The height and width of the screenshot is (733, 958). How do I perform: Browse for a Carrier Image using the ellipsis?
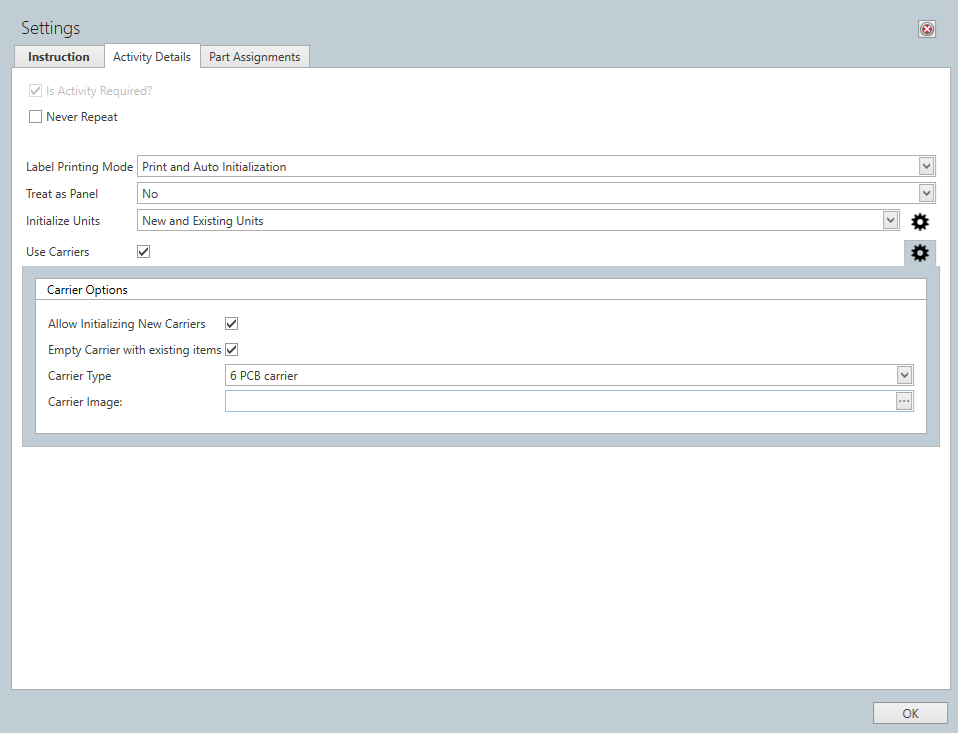pos(904,400)
